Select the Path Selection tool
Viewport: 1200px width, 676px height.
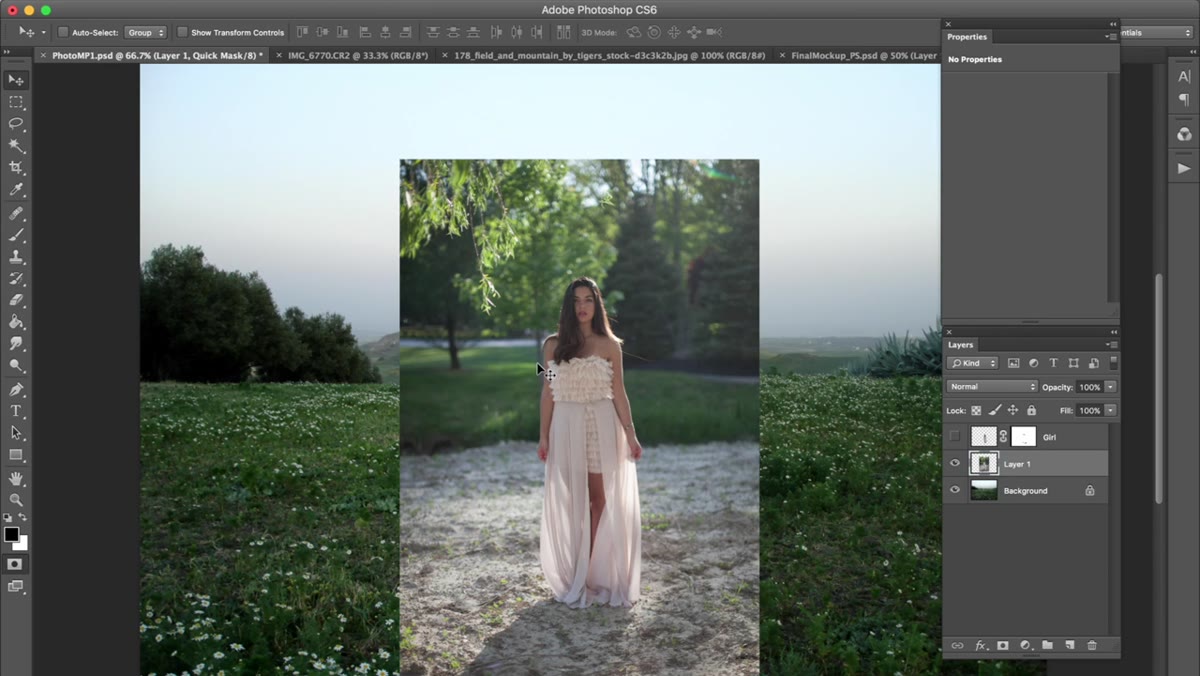16,433
